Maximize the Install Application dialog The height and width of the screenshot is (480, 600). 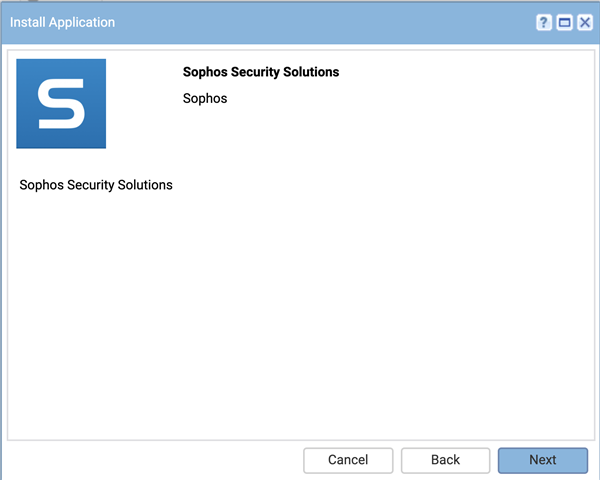point(564,23)
